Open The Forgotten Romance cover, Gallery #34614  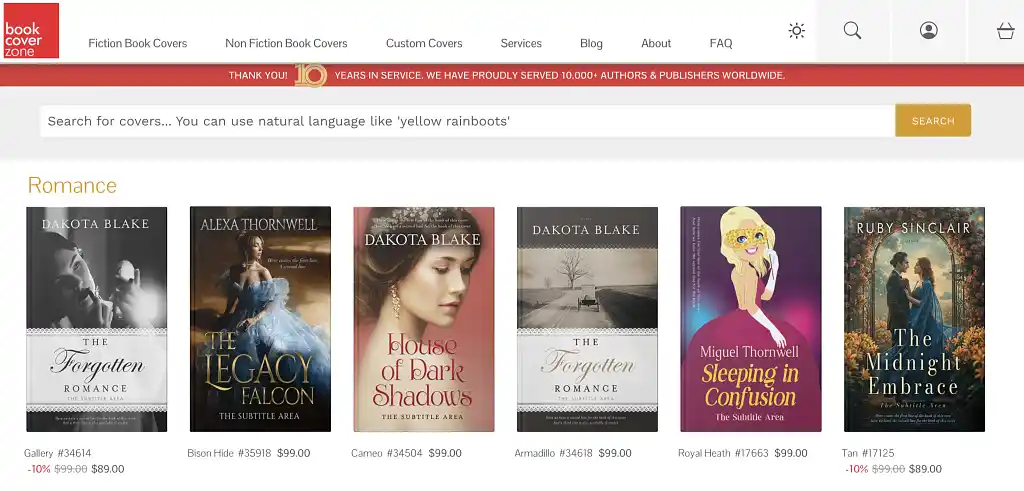(97, 319)
